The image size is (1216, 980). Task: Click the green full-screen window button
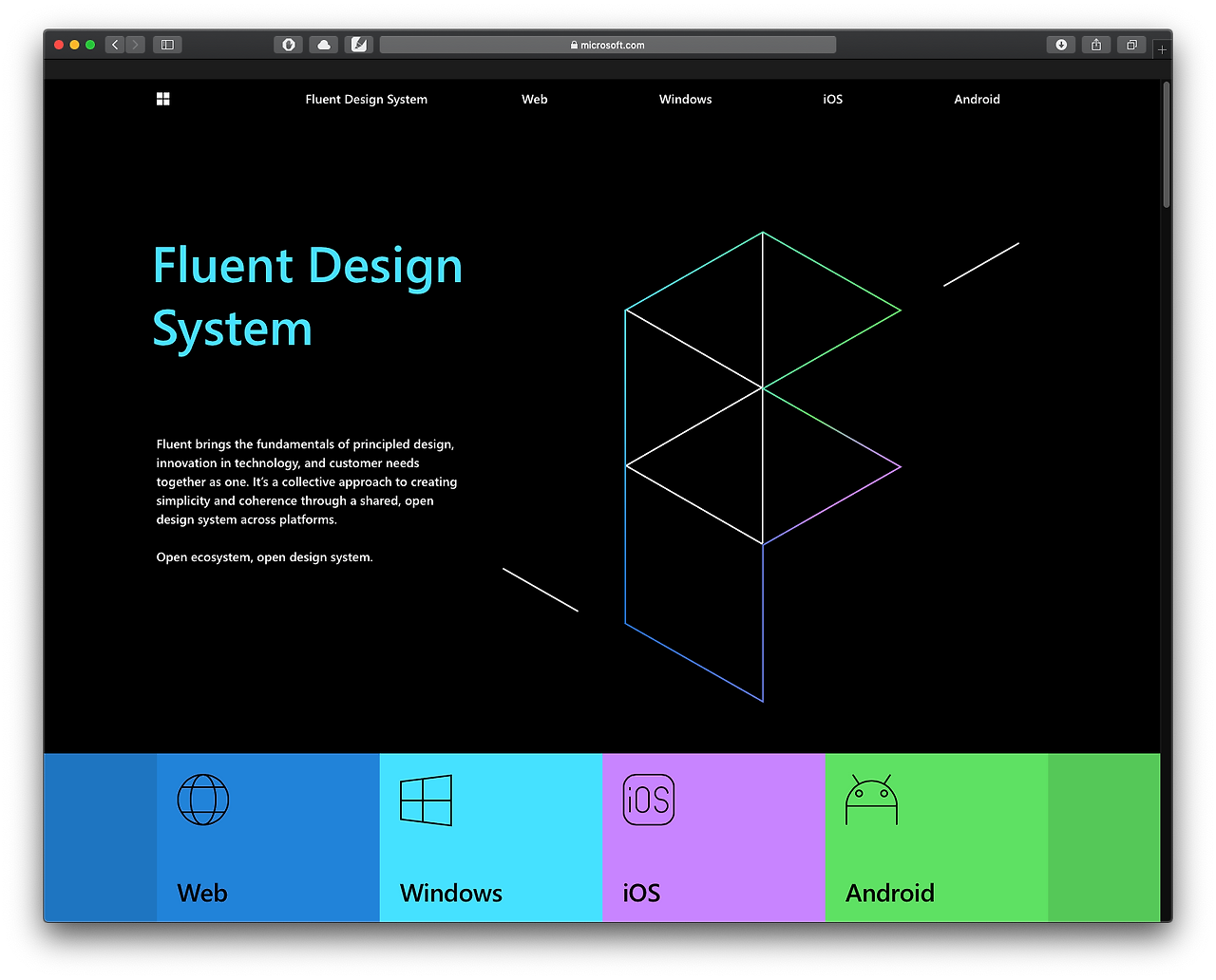coord(90,45)
